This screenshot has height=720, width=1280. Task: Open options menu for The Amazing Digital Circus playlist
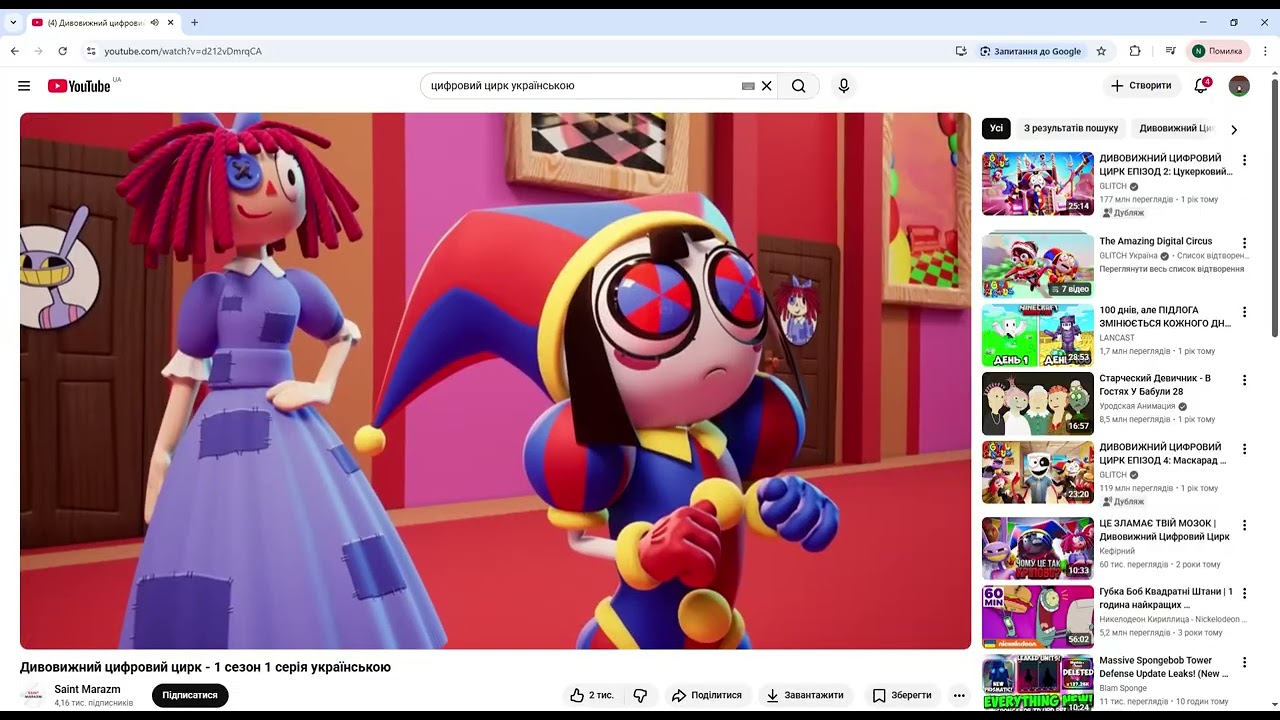point(1245,243)
